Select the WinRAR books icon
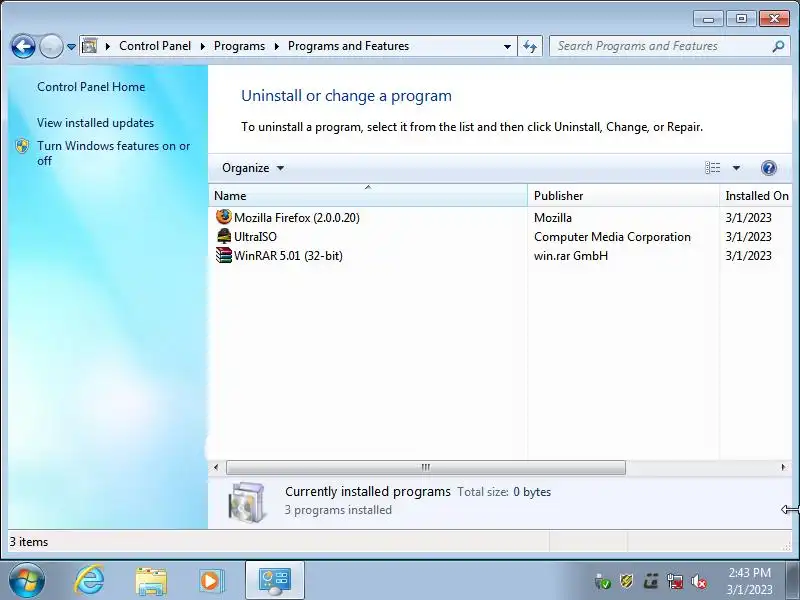The width and height of the screenshot is (800, 600). click(x=223, y=255)
